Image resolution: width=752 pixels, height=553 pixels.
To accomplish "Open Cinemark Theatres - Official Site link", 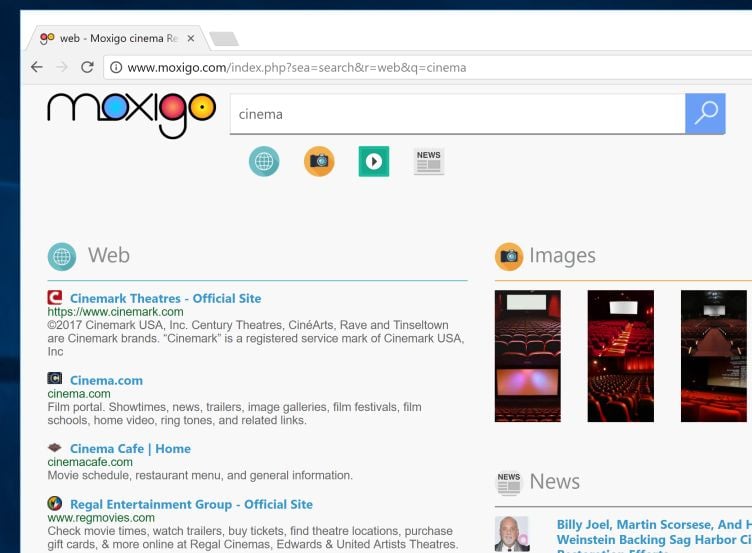I will (x=165, y=298).
